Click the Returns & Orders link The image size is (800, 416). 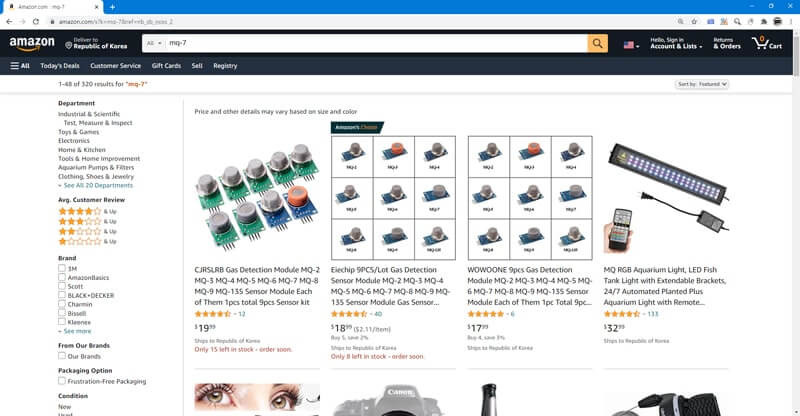(x=727, y=43)
